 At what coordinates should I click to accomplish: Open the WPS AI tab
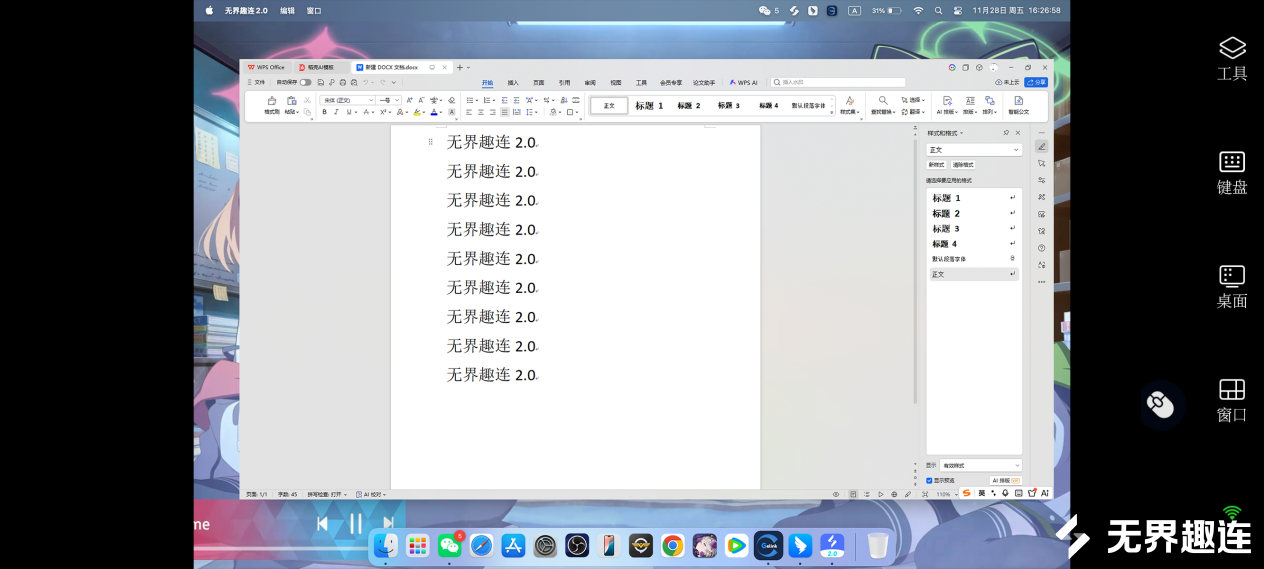tap(744, 83)
